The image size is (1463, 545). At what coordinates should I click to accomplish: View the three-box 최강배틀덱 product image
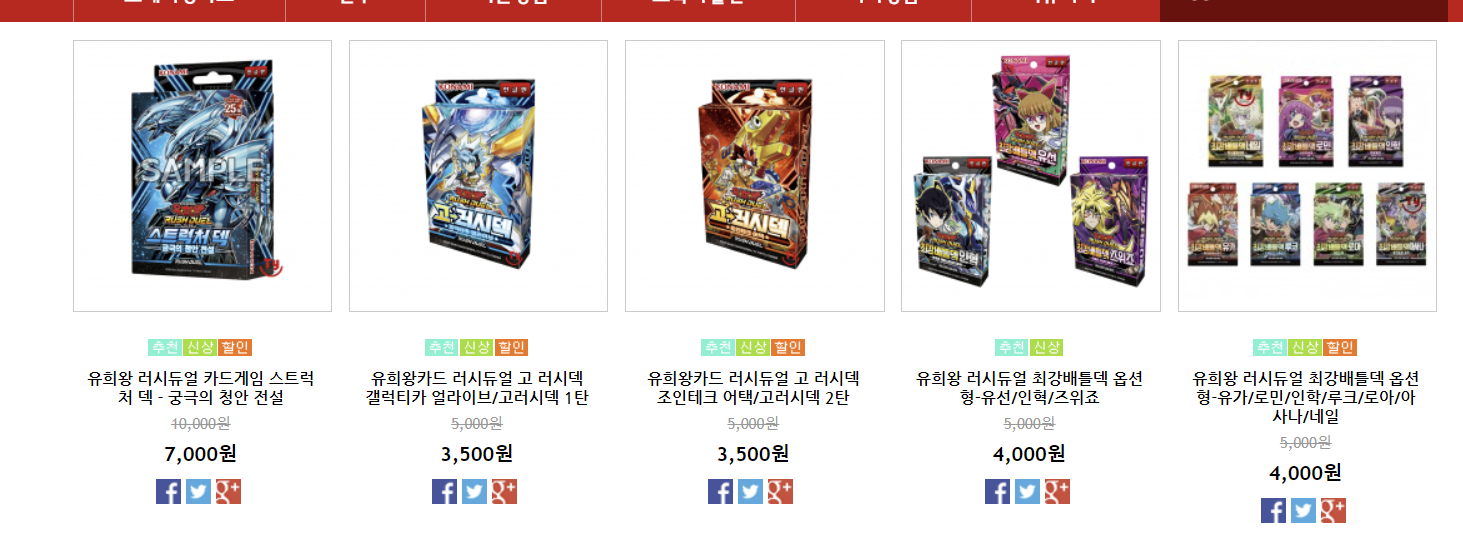point(1031,176)
